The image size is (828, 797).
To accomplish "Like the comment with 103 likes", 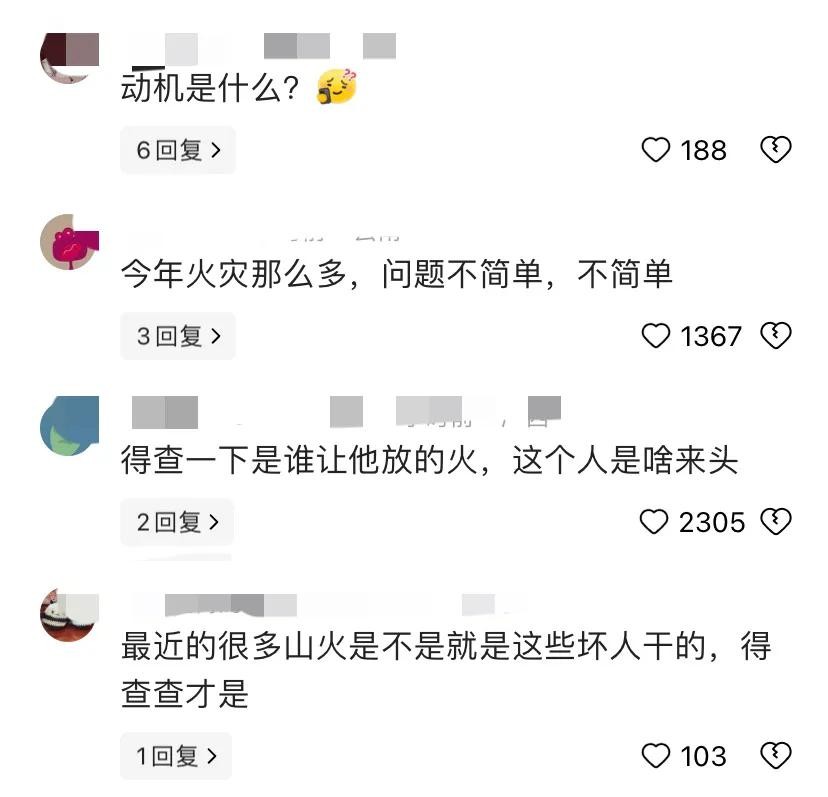I will (x=655, y=756).
